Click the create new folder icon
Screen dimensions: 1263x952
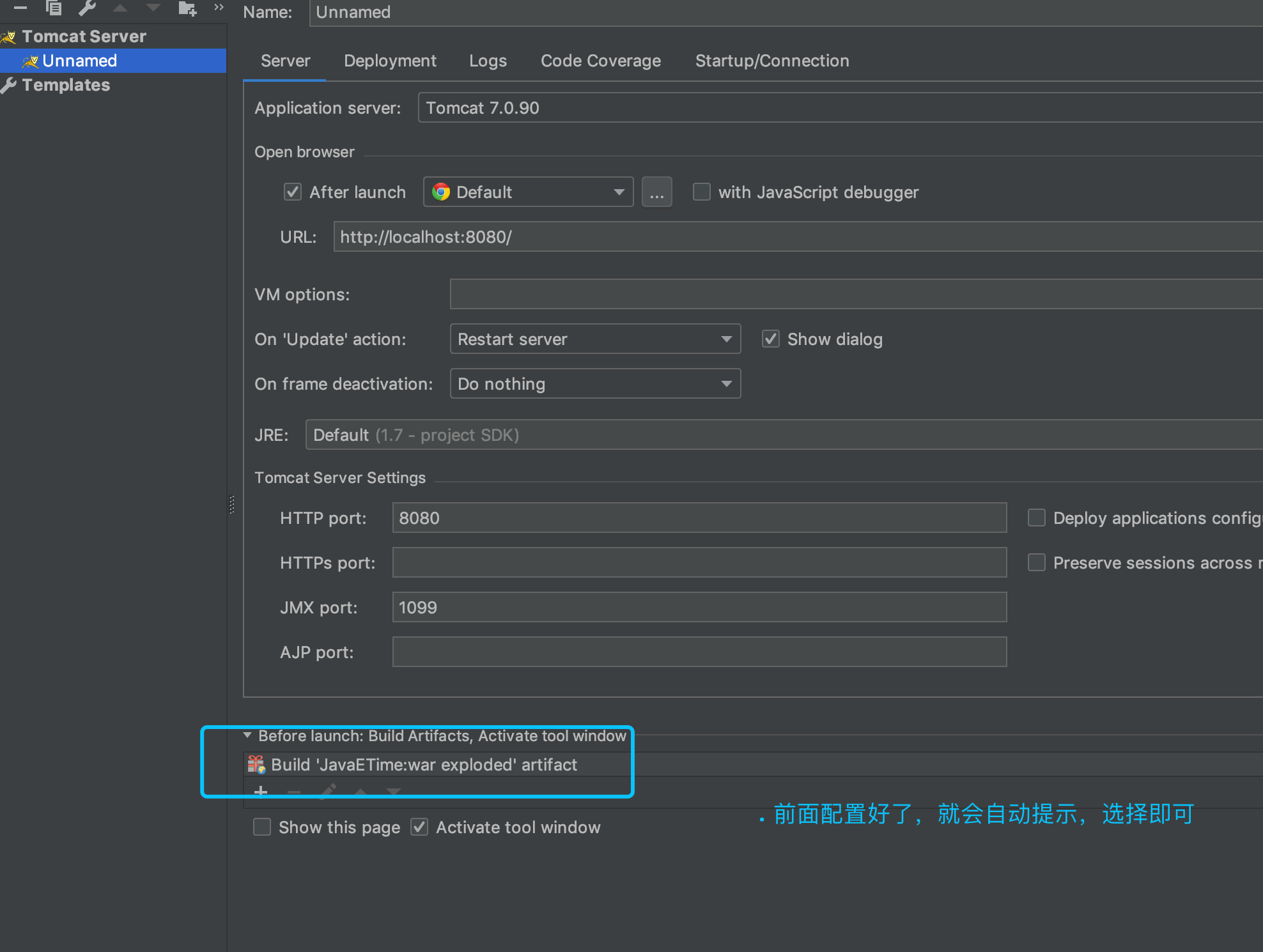point(187,8)
